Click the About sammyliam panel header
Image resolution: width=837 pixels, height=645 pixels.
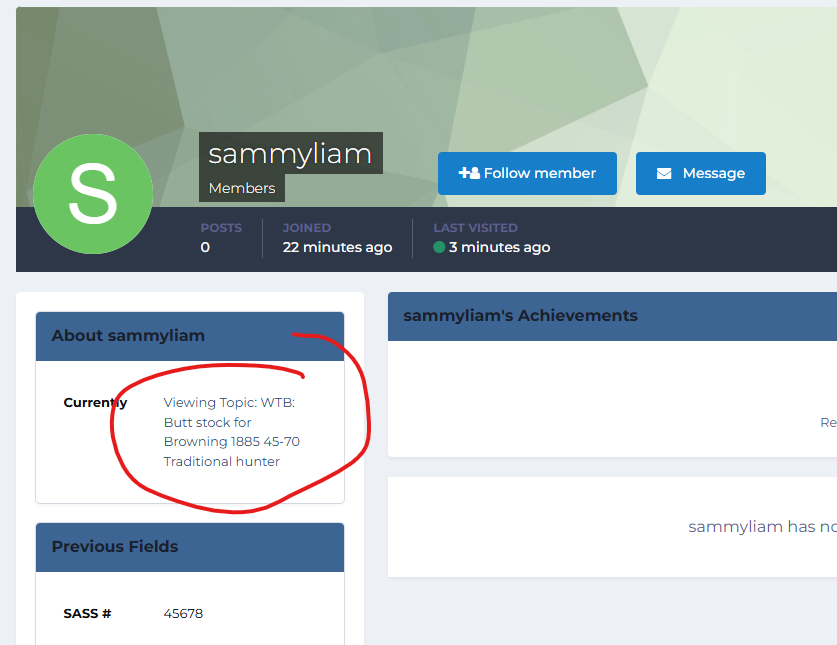tap(190, 336)
